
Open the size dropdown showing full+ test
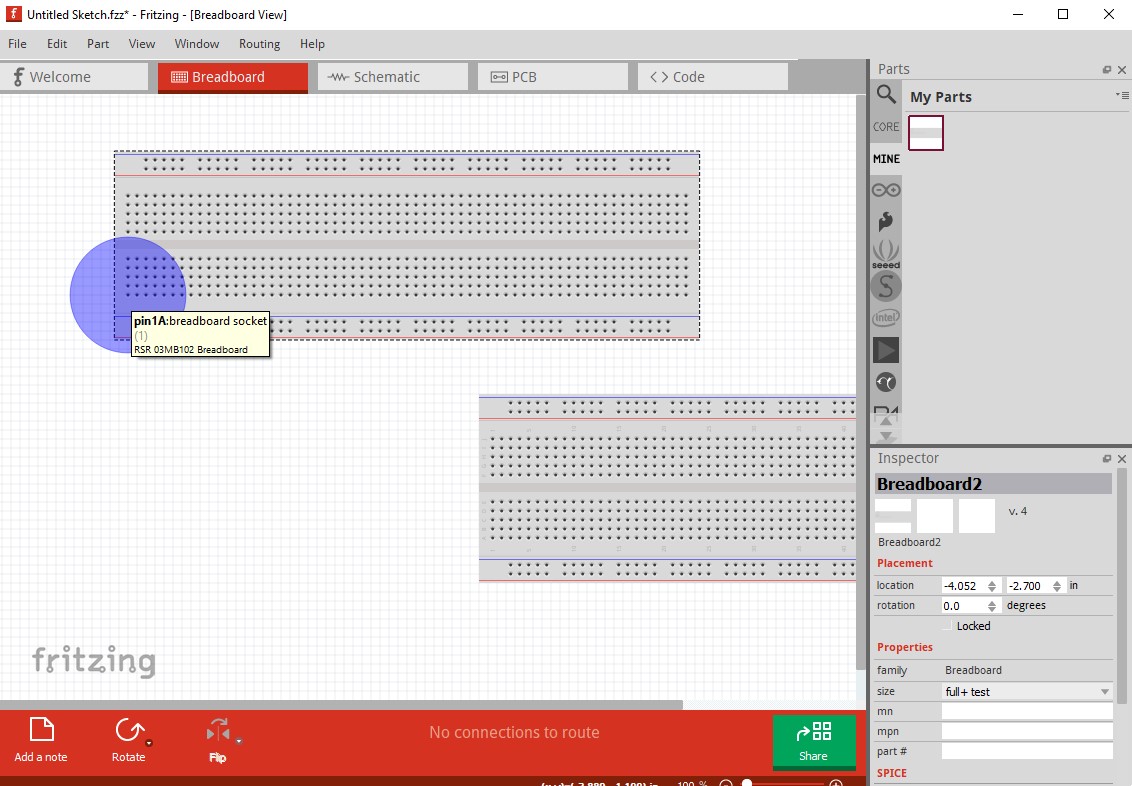tap(1025, 691)
